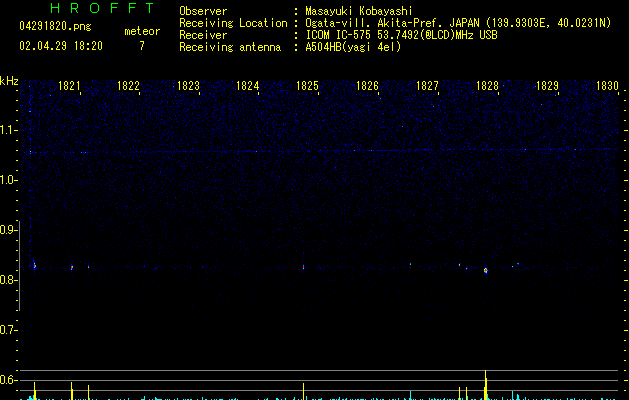Click the meteor count label
Image resolution: width=629 pixels, height=400 pixels.
(x=142, y=31)
